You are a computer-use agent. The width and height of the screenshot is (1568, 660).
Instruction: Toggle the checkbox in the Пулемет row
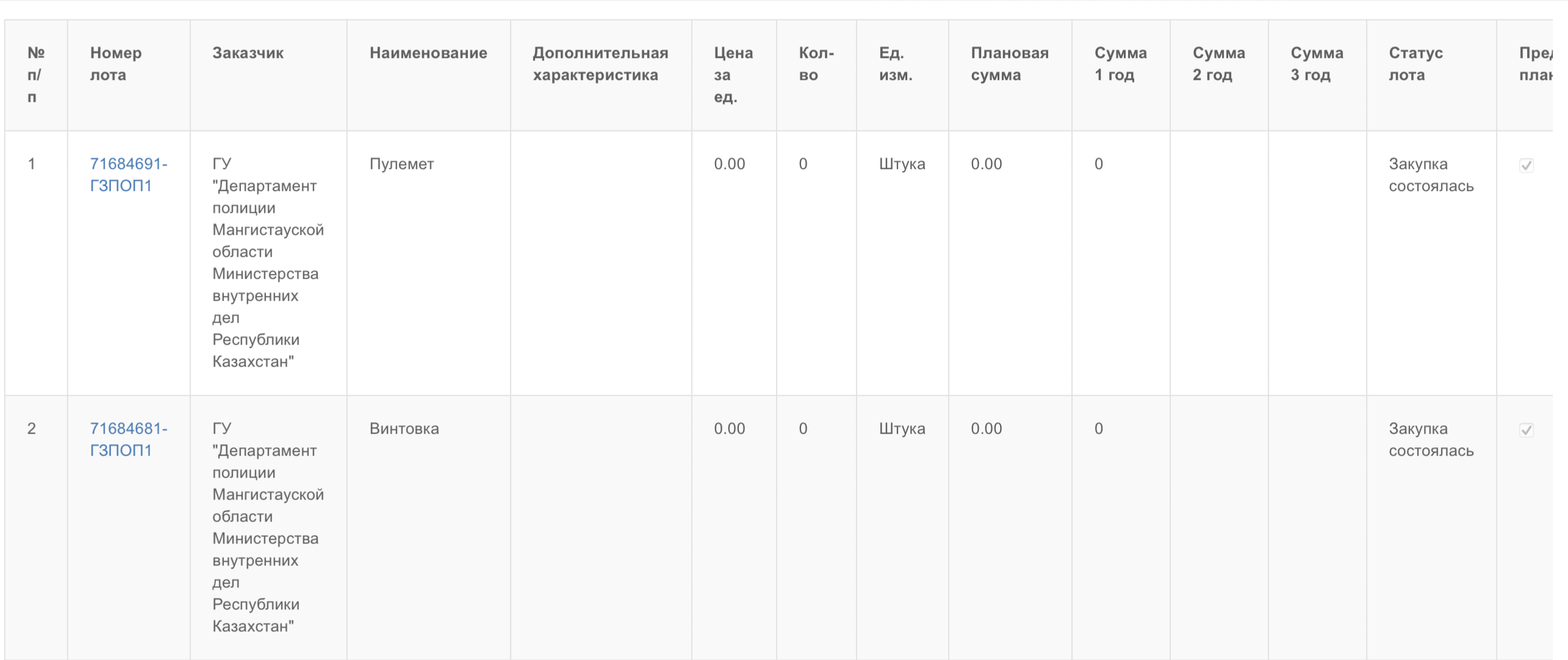click(x=1526, y=165)
